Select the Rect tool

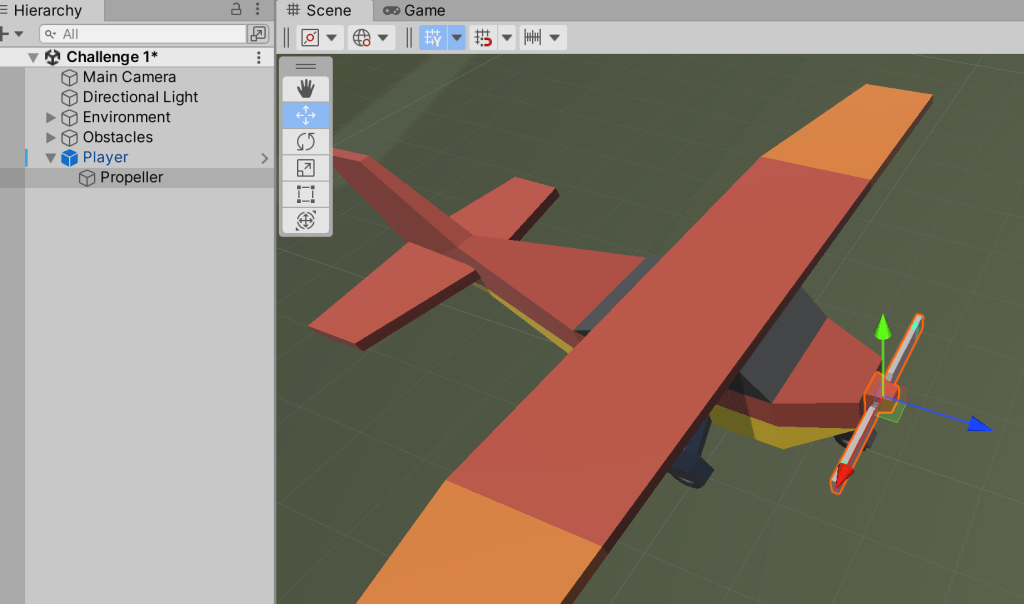click(306, 194)
